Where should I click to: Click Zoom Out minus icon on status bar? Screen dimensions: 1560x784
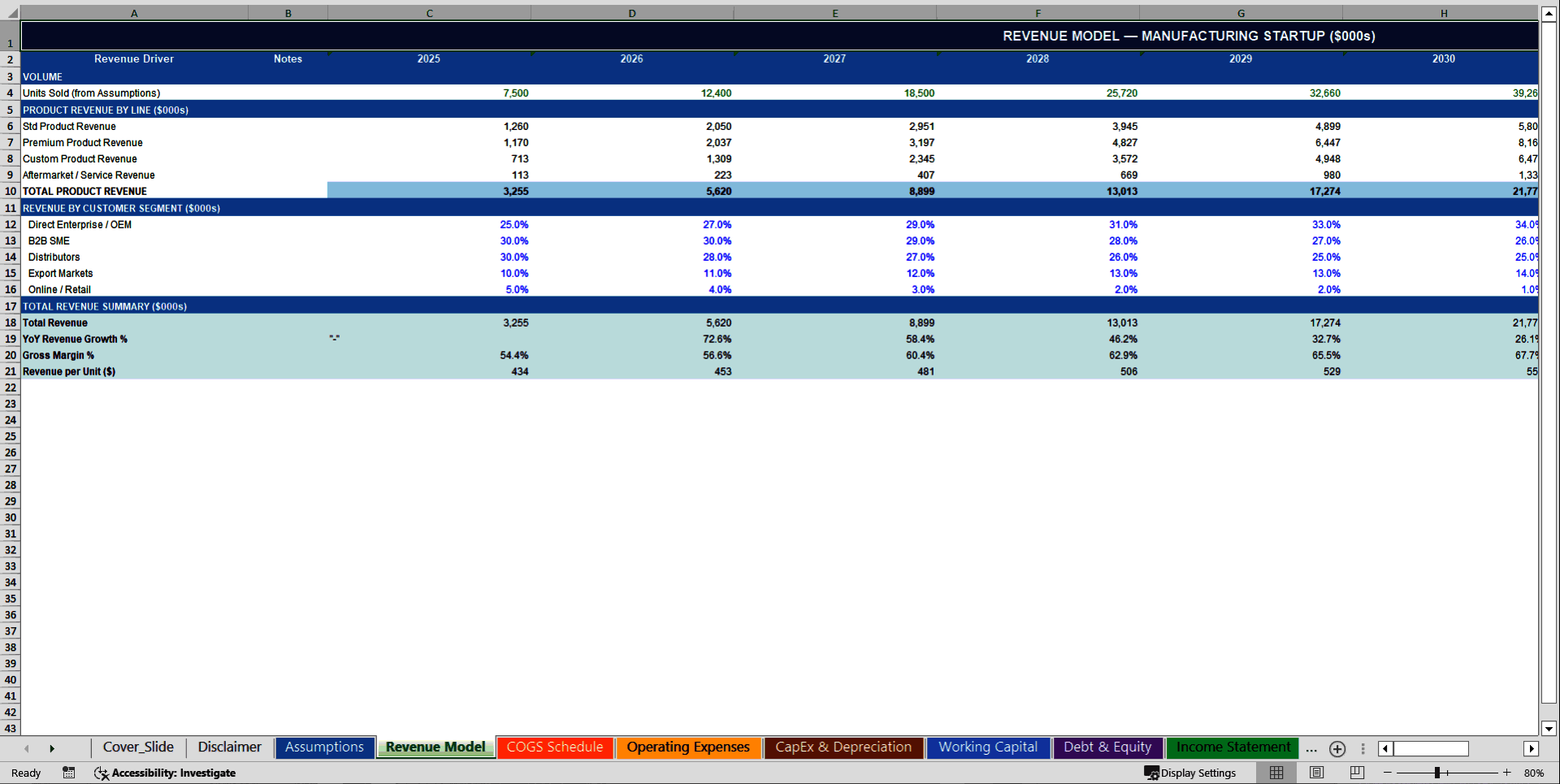click(x=1388, y=773)
